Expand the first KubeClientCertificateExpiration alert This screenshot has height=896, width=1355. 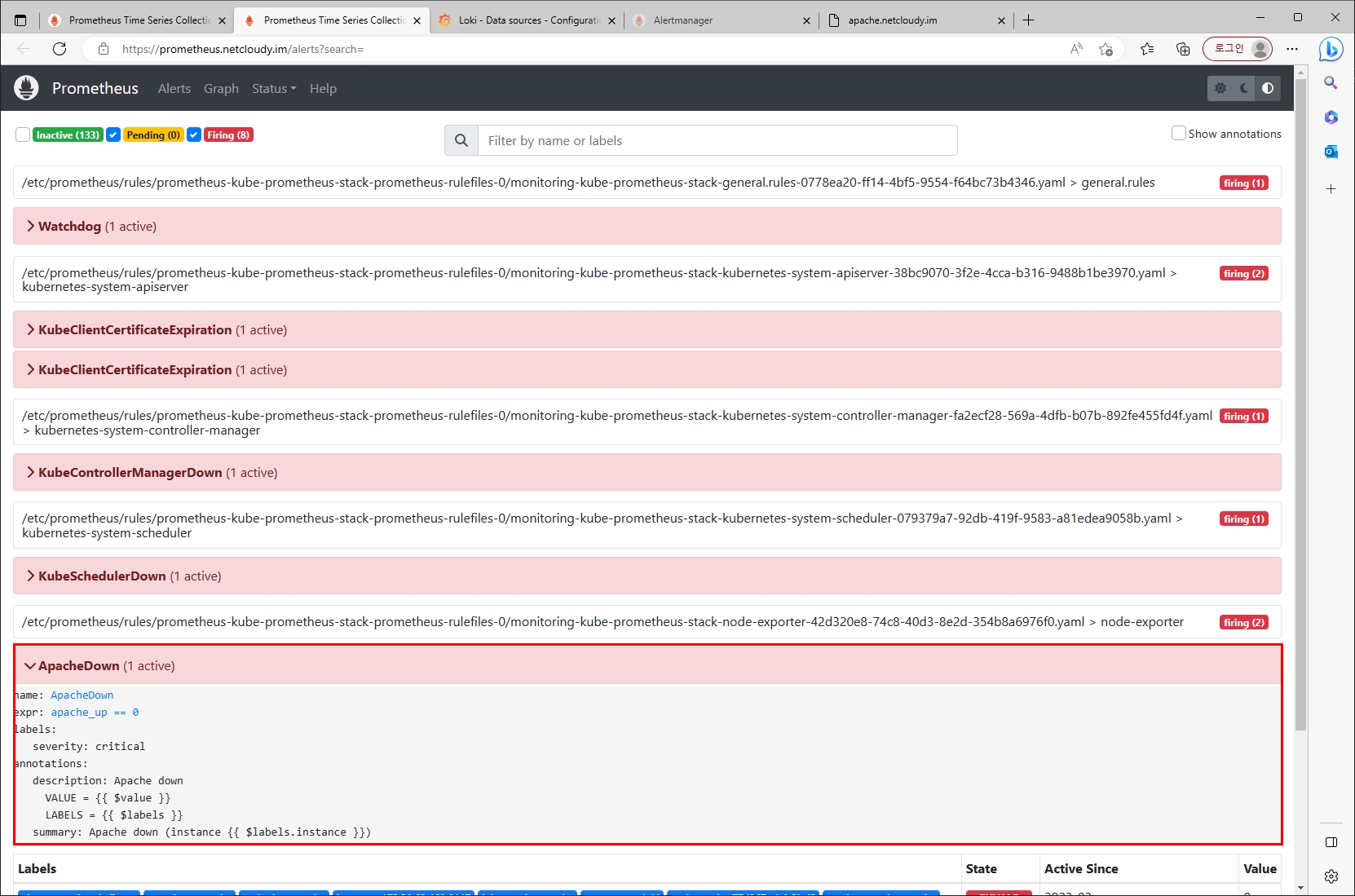647,329
